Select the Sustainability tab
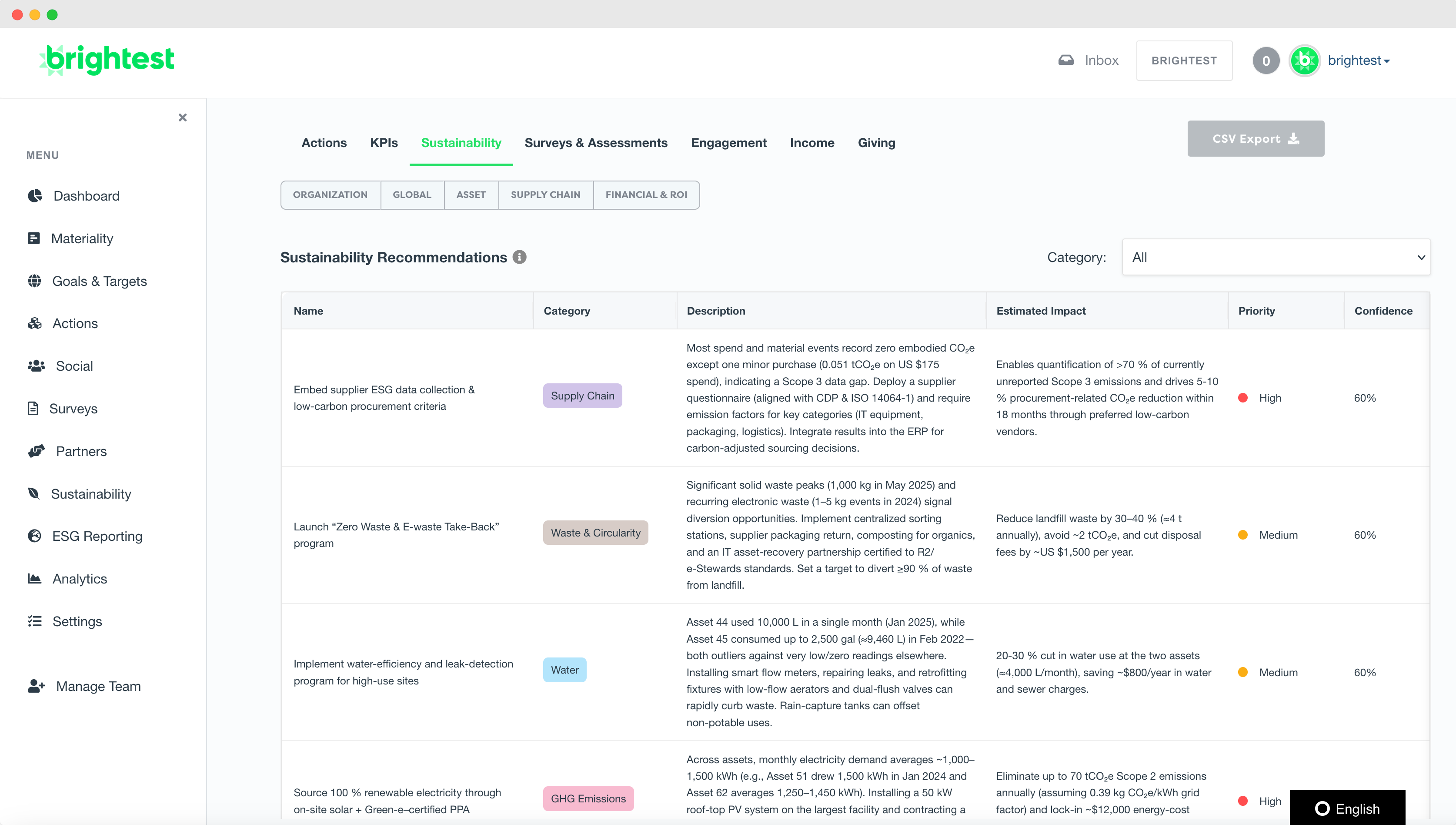 pyautogui.click(x=461, y=143)
